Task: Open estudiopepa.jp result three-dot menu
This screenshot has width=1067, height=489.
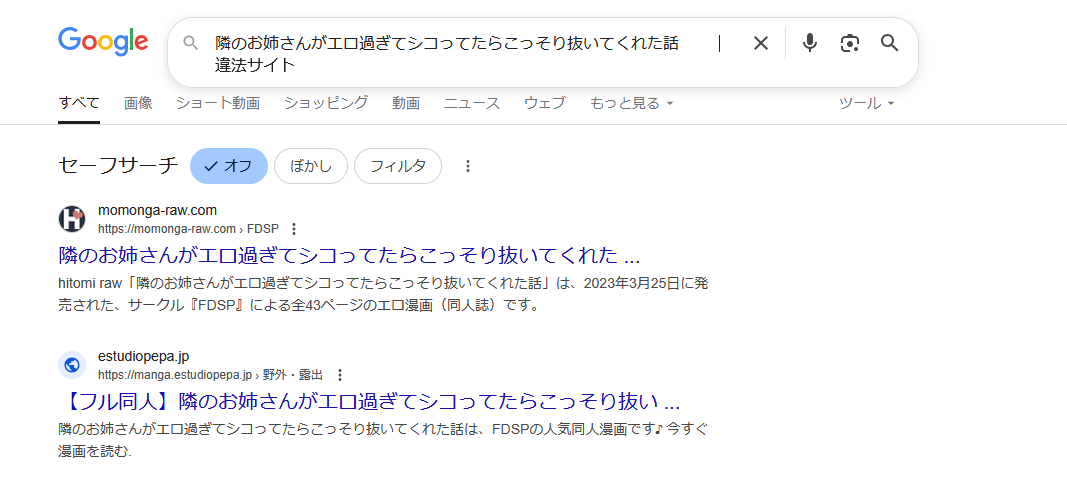Action: [x=340, y=375]
